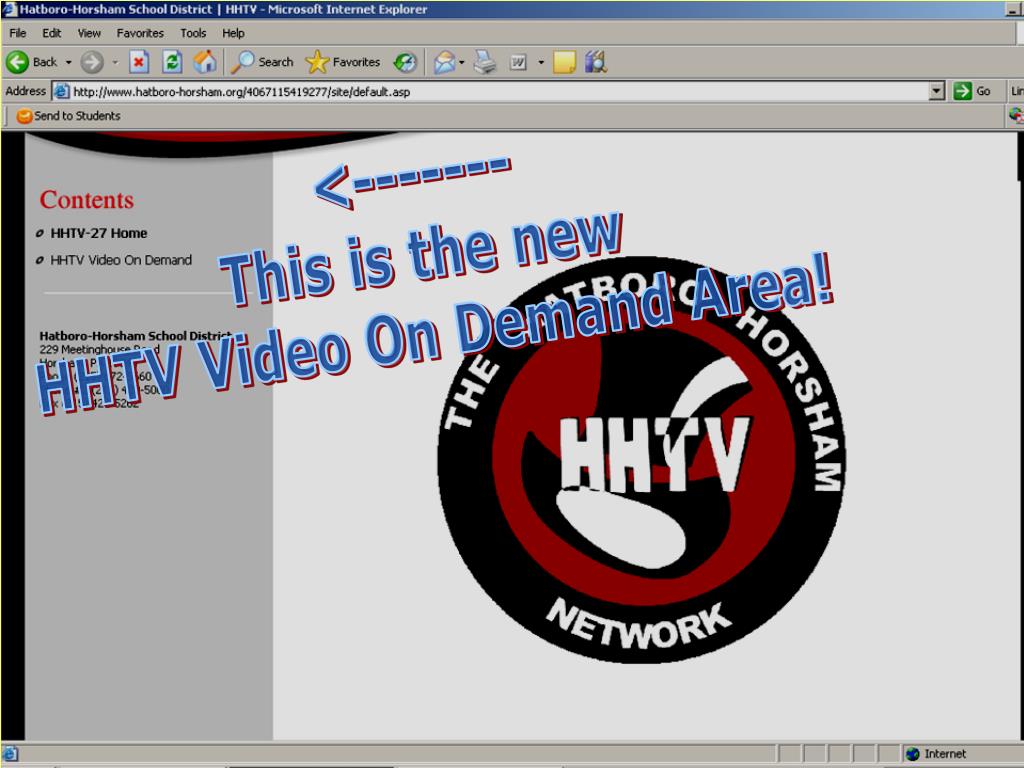Image resolution: width=1024 pixels, height=768 pixels.
Task: Print the page with printer icon
Action: tap(485, 62)
